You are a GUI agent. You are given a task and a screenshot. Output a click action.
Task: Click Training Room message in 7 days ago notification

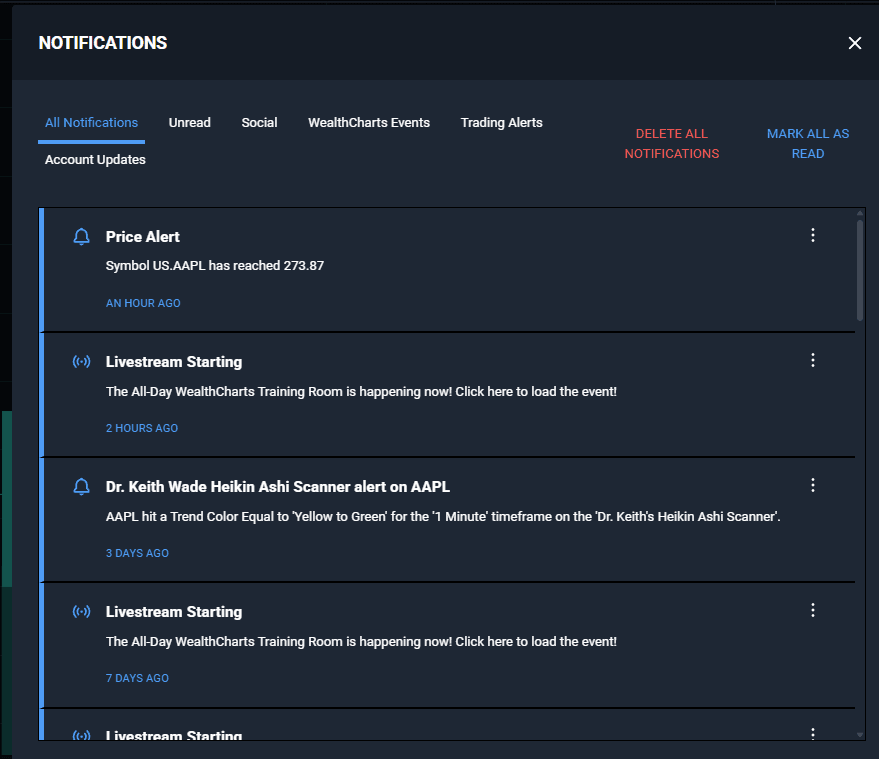pyautogui.click(x=361, y=642)
